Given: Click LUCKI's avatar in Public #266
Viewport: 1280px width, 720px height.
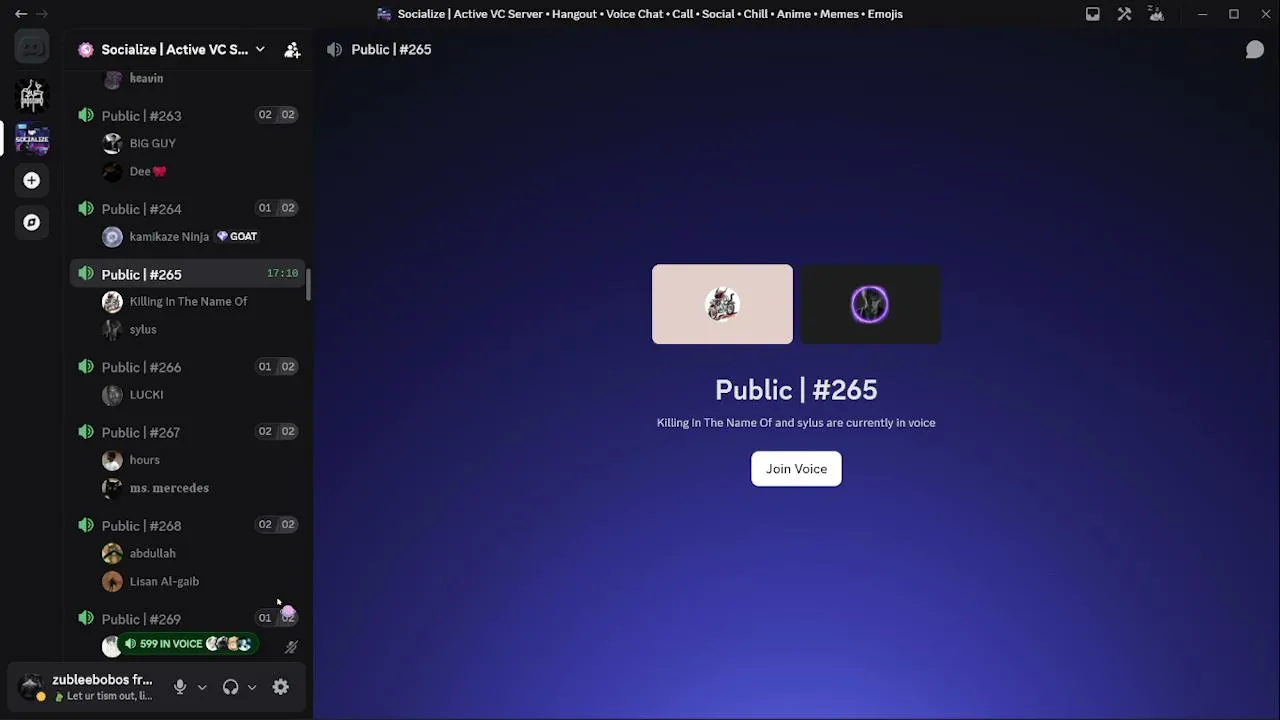Looking at the screenshot, I should (112, 394).
